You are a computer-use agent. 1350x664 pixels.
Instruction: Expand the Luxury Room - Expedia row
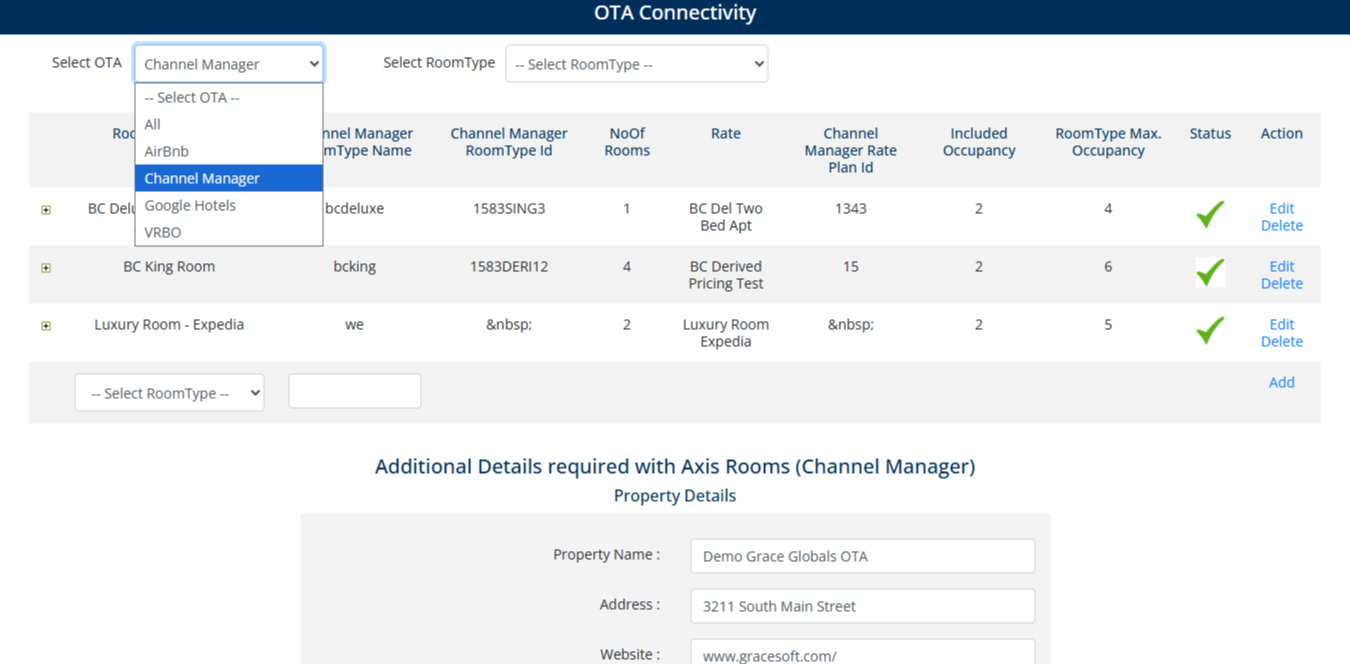pos(46,326)
